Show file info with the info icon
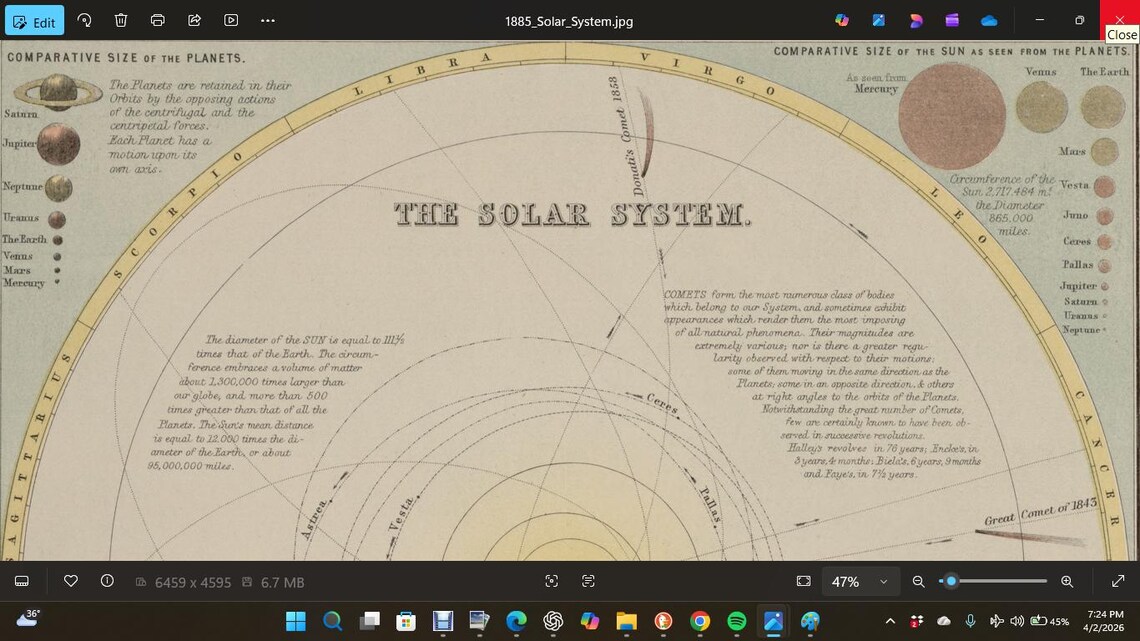Screen dimensions: 1140x641 (107, 581)
